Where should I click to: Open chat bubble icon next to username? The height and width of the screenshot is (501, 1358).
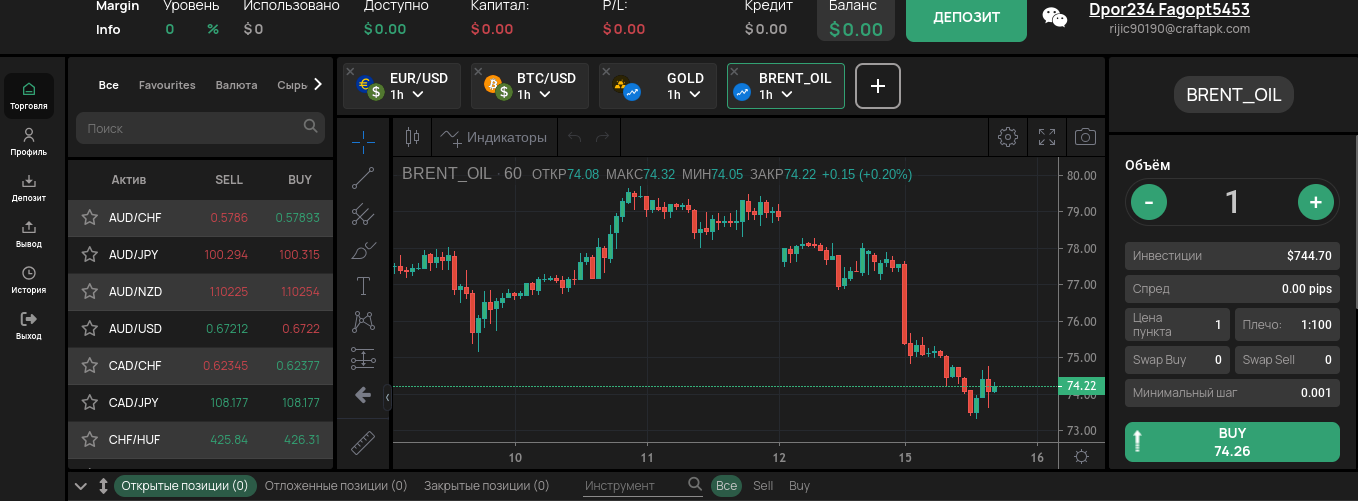click(x=1055, y=17)
